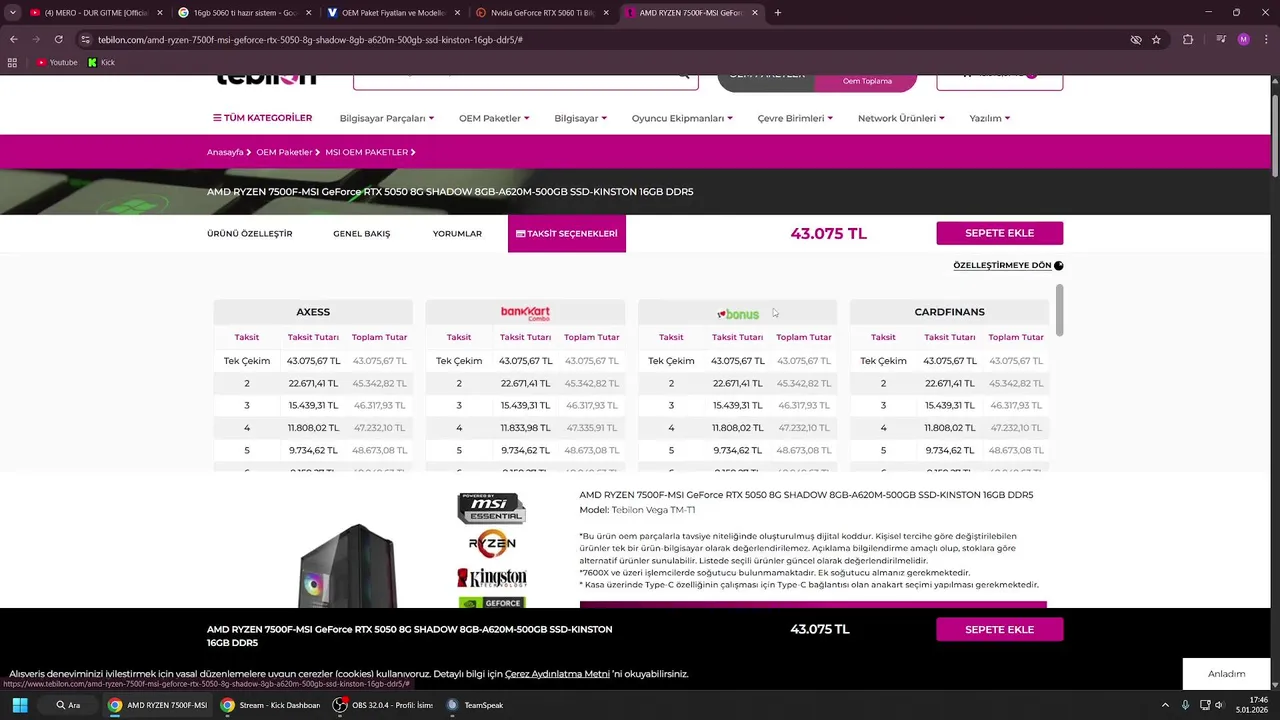The width and height of the screenshot is (1280, 720).
Task: Open the Chrome three-dot menu
Action: (1265, 39)
